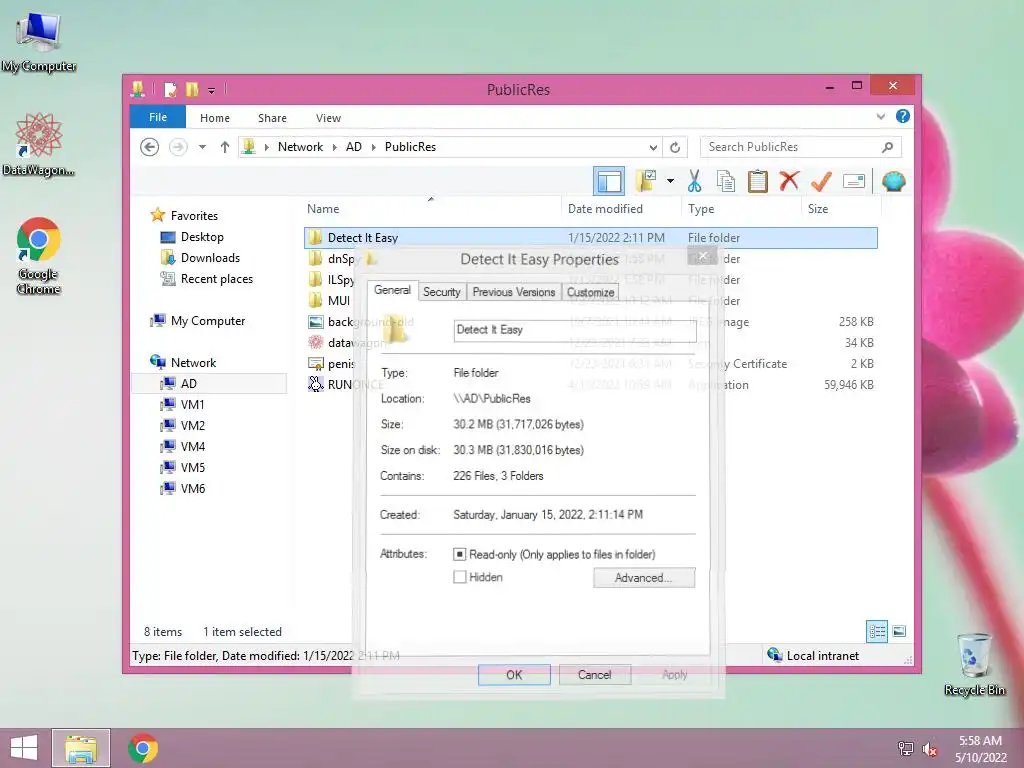The width and height of the screenshot is (1024, 768).
Task: Select Network in the navigation pane
Action: 193,362
